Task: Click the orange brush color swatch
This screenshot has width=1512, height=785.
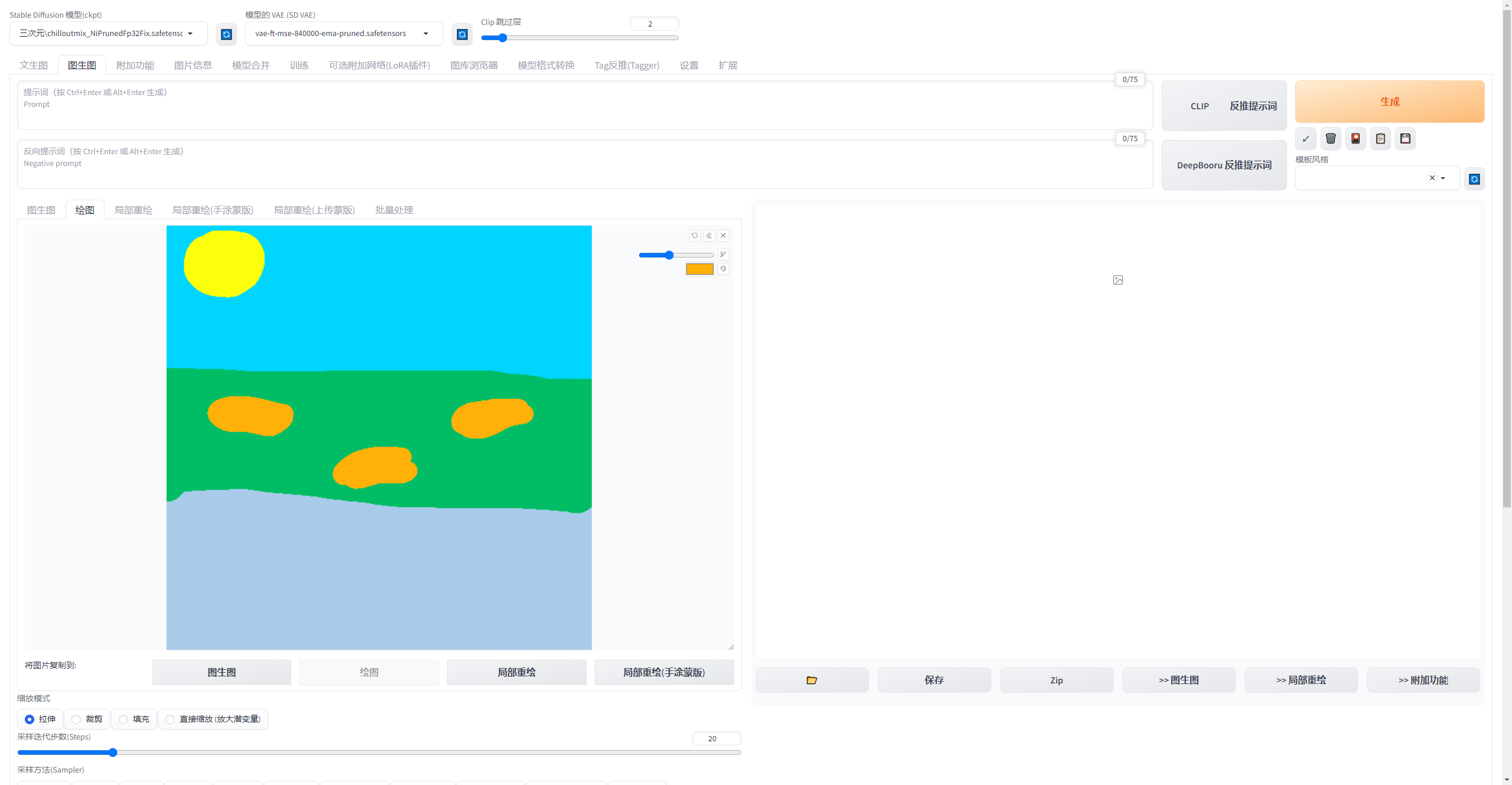Action: coord(699,269)
